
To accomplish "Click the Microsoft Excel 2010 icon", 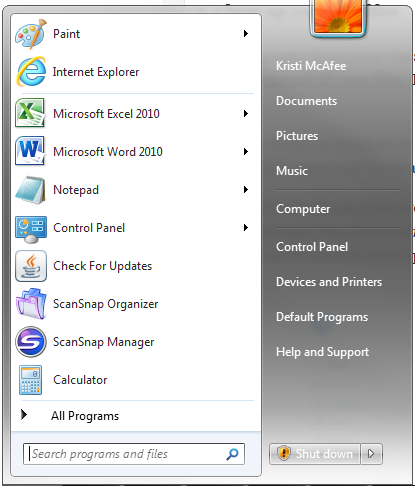I will (30, 113).
